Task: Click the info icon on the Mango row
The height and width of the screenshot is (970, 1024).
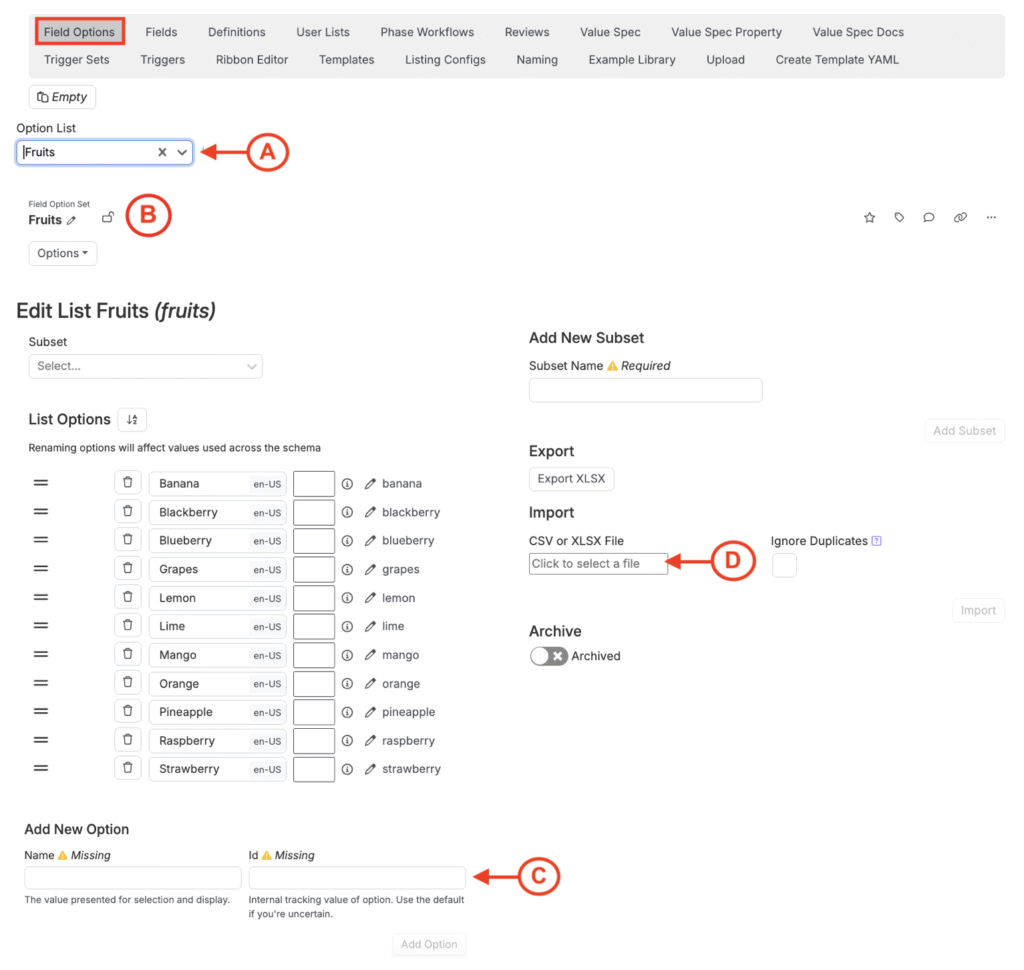Action: tap(347, 655)
